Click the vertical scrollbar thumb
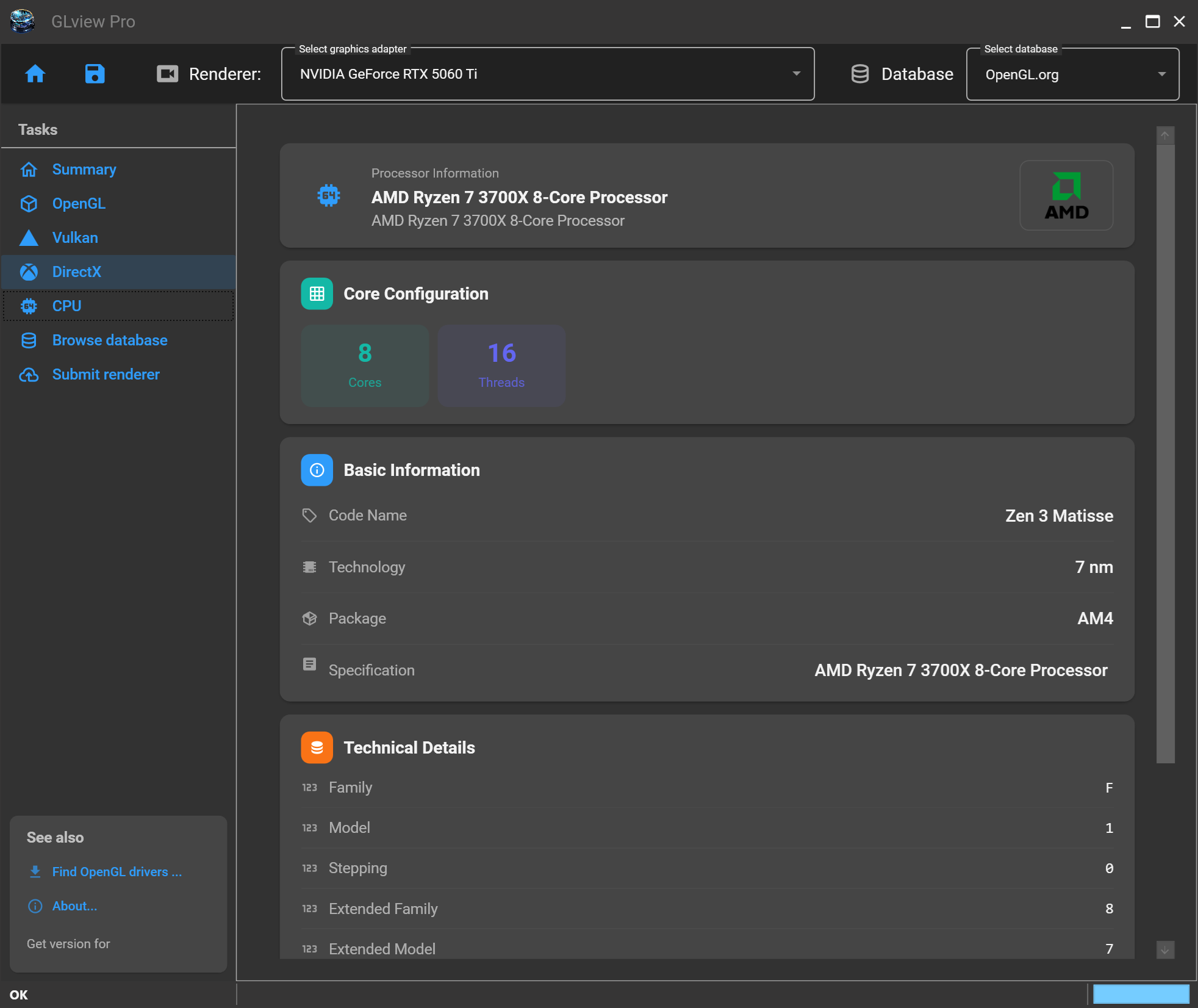This screenshot has height=1008, width=1198. point(1165,454)
